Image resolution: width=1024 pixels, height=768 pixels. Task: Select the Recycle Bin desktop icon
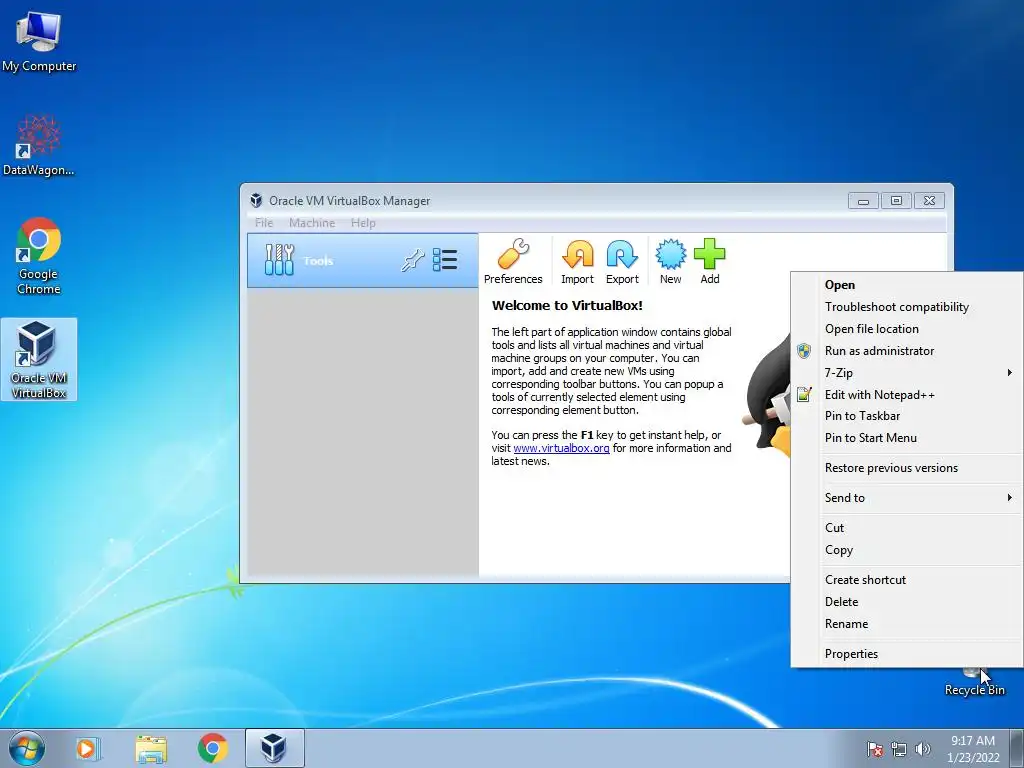(x=974, y=682)
